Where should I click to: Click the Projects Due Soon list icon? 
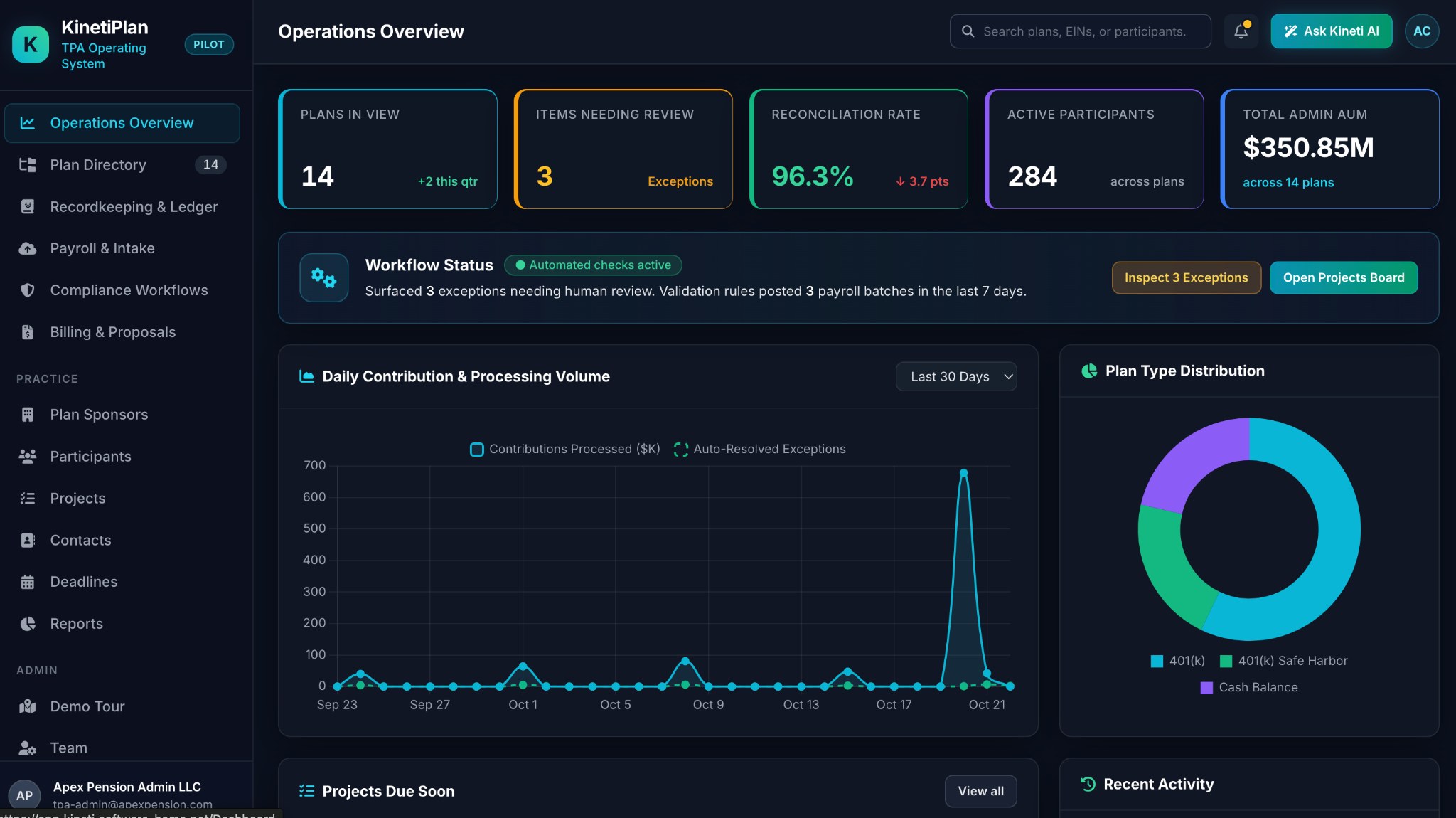tap(307, 791)
